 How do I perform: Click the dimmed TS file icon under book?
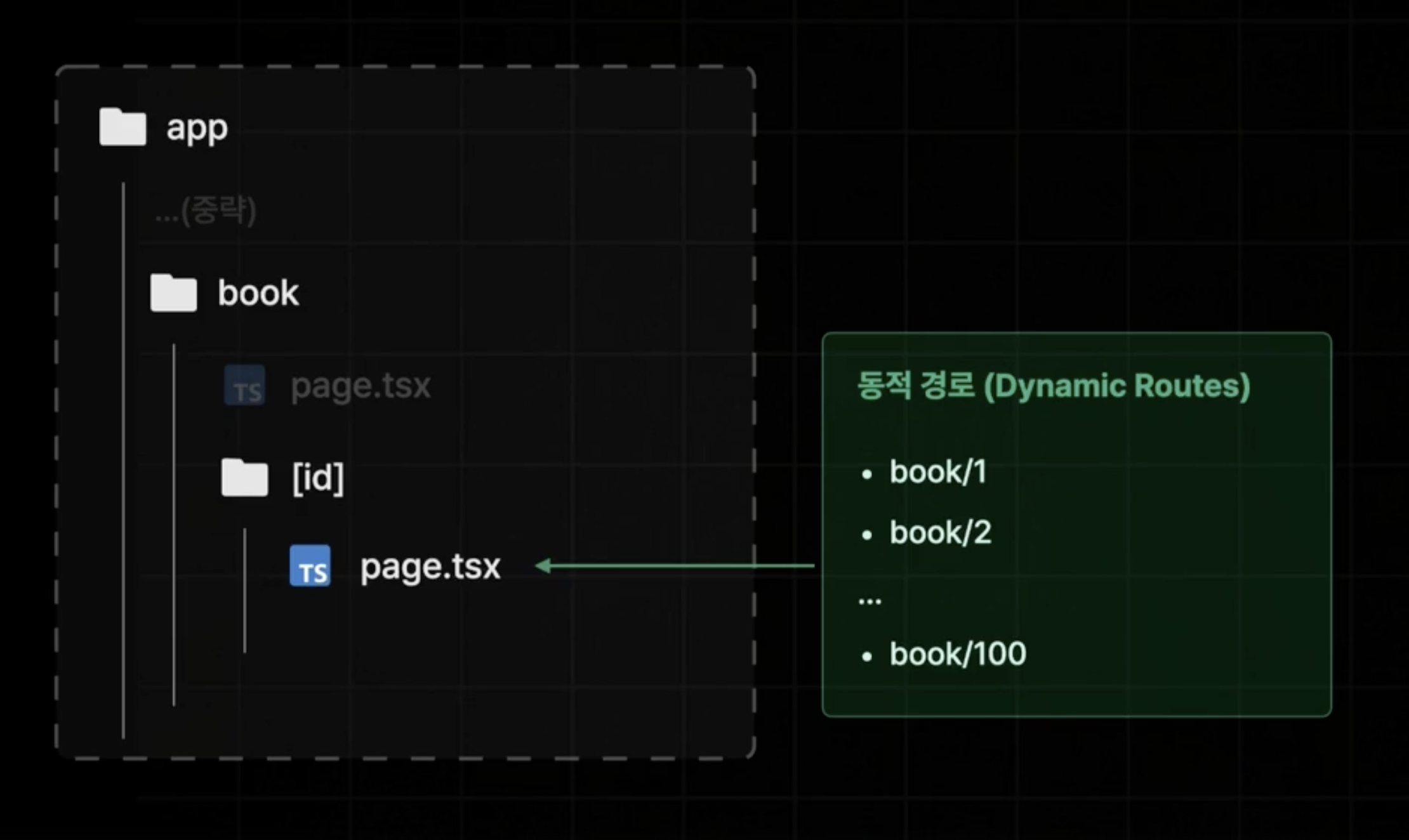pos(244,385)
